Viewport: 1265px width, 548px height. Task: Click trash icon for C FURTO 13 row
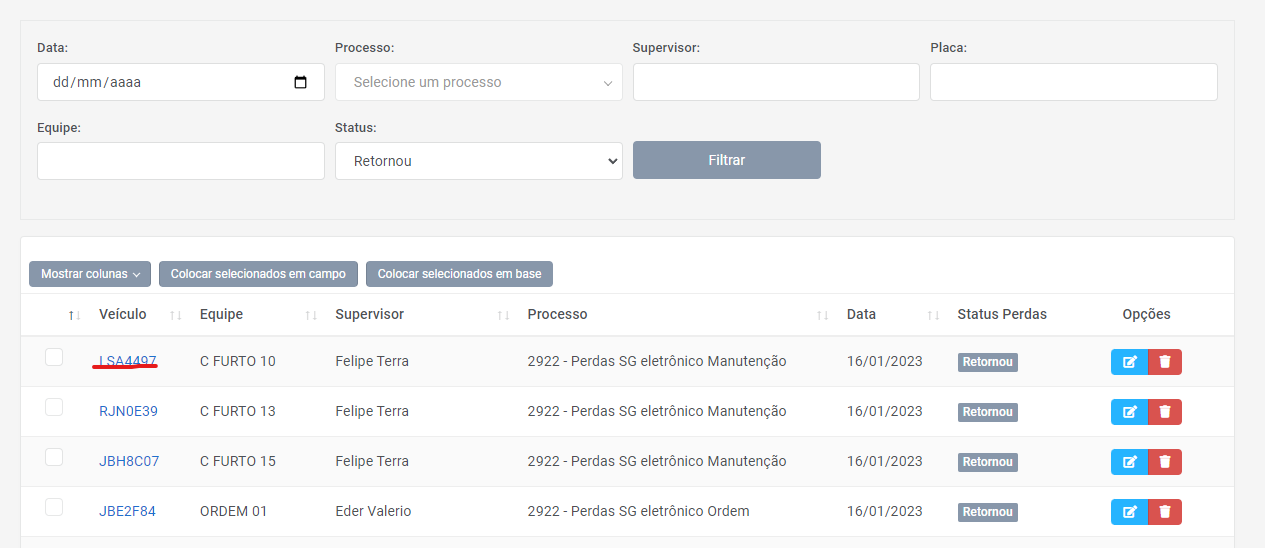click(x=1165, y=412)
